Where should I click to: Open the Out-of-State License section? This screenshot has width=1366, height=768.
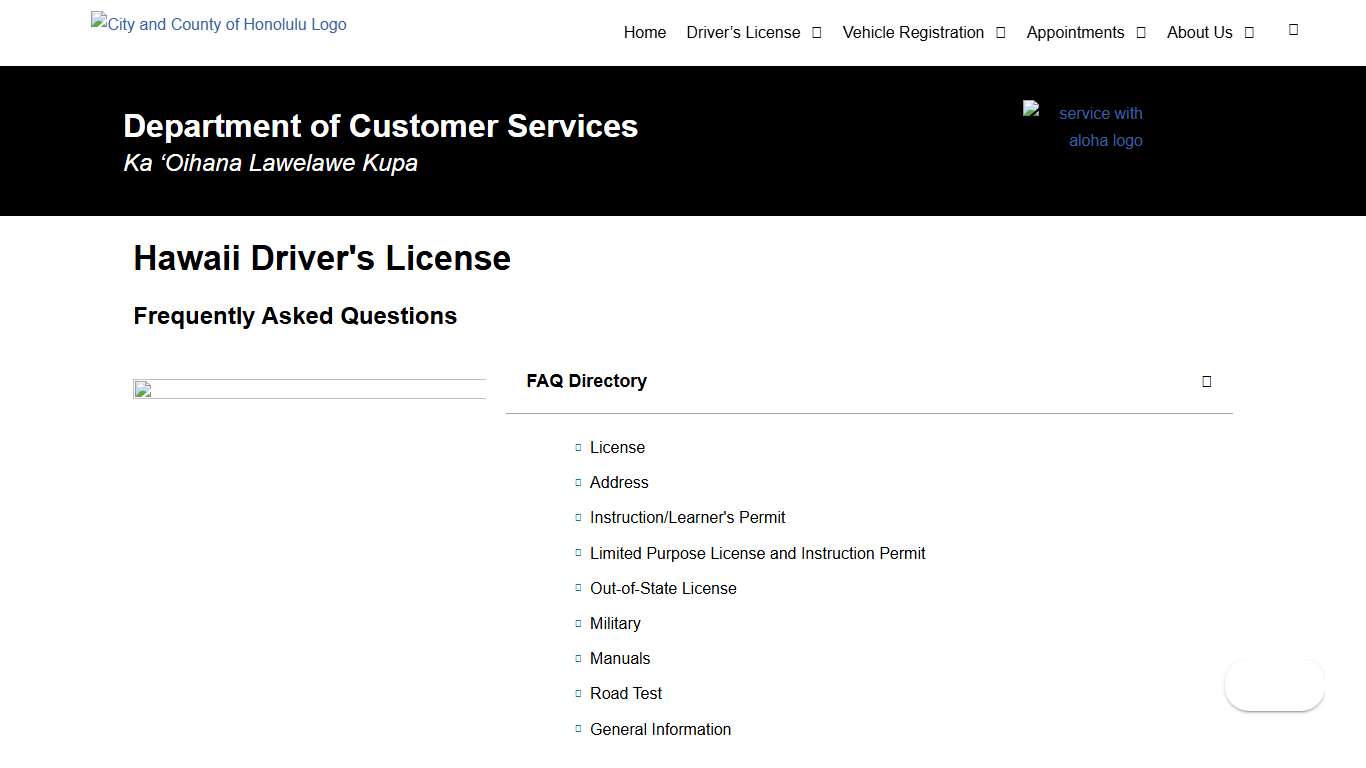tap(663, 588)
